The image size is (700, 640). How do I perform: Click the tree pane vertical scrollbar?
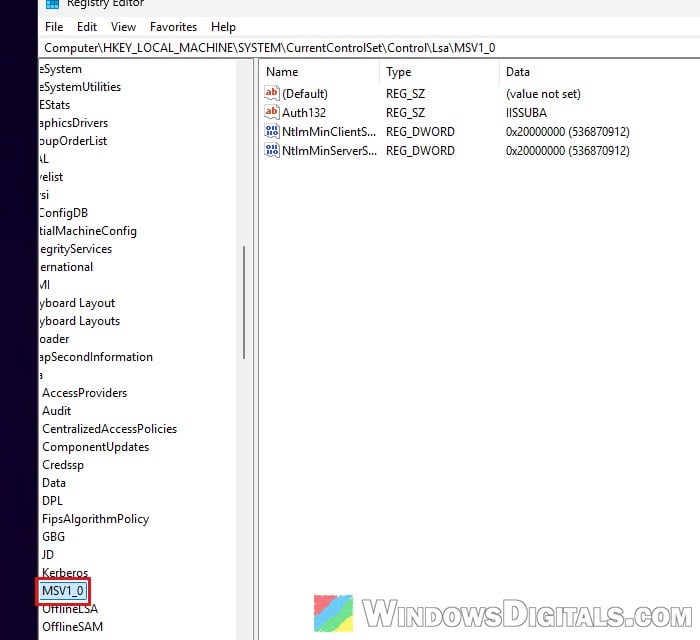(x=244, y=302)
